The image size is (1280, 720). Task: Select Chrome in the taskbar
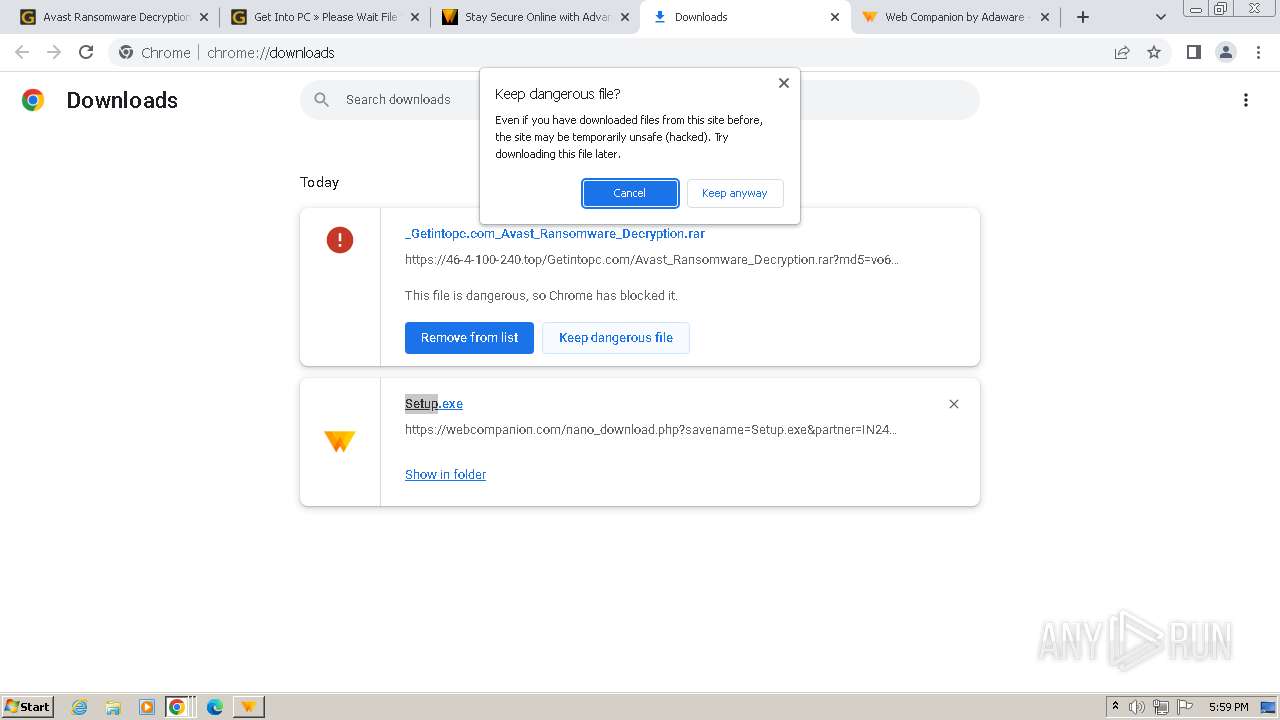(x=178, y=707)
